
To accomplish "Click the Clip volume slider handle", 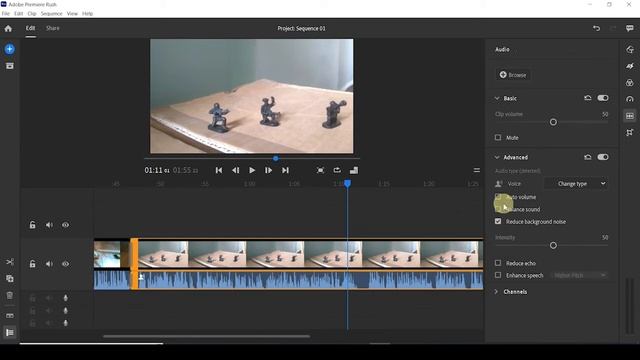I will pyautogui.click(x=553, y=122).
